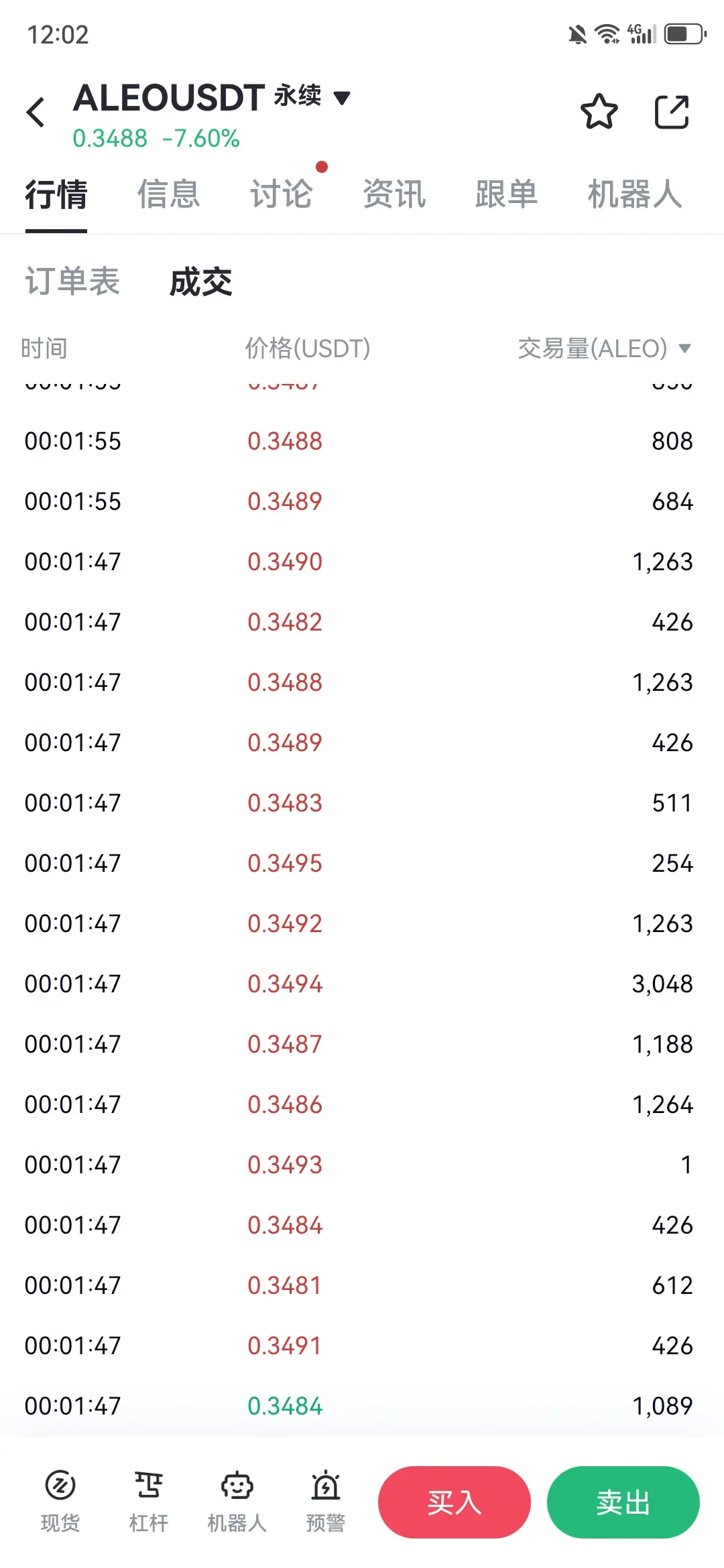Open the 预警 price alert icon

(326, 1502)
